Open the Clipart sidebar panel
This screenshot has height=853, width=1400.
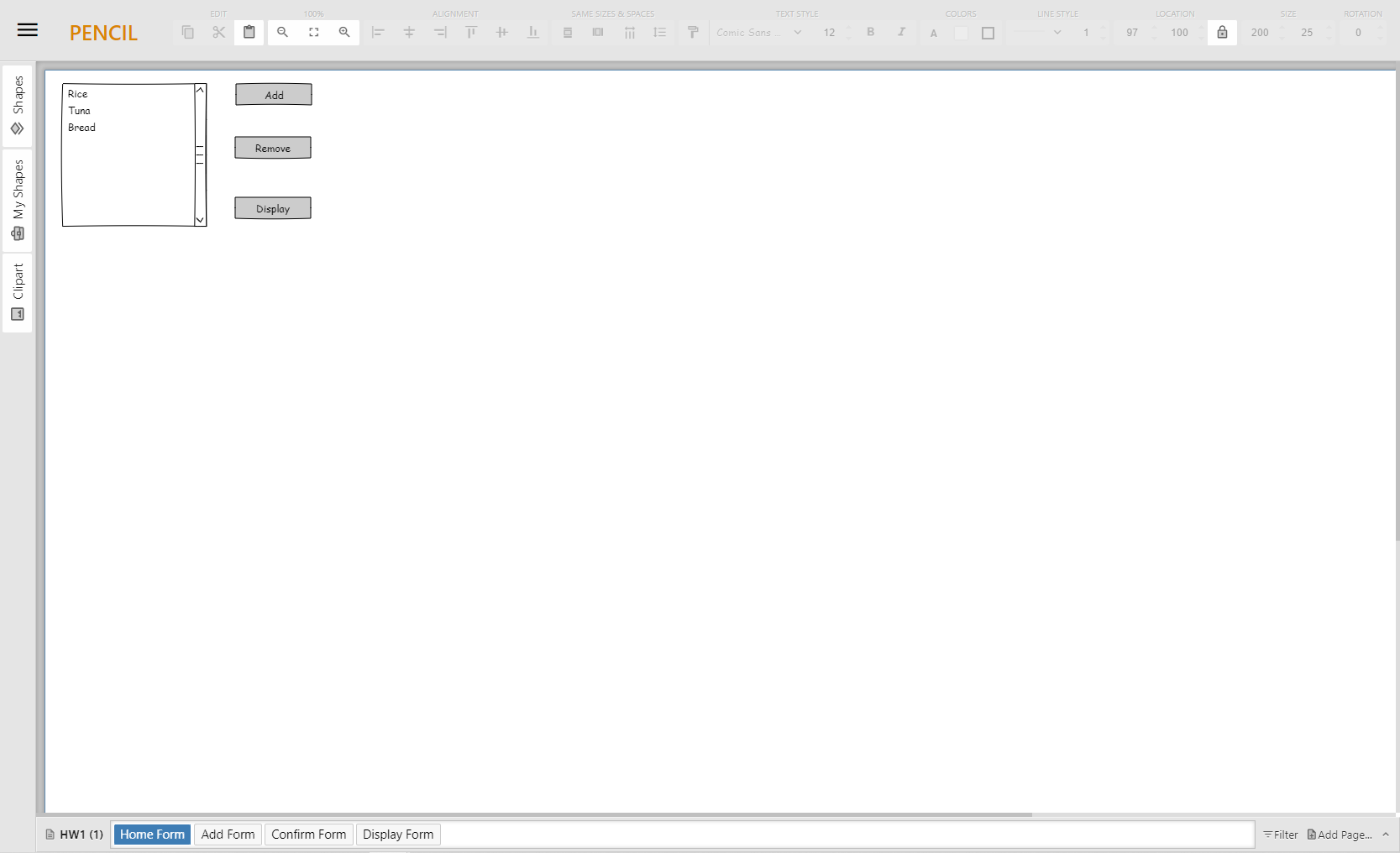[17, 294]
